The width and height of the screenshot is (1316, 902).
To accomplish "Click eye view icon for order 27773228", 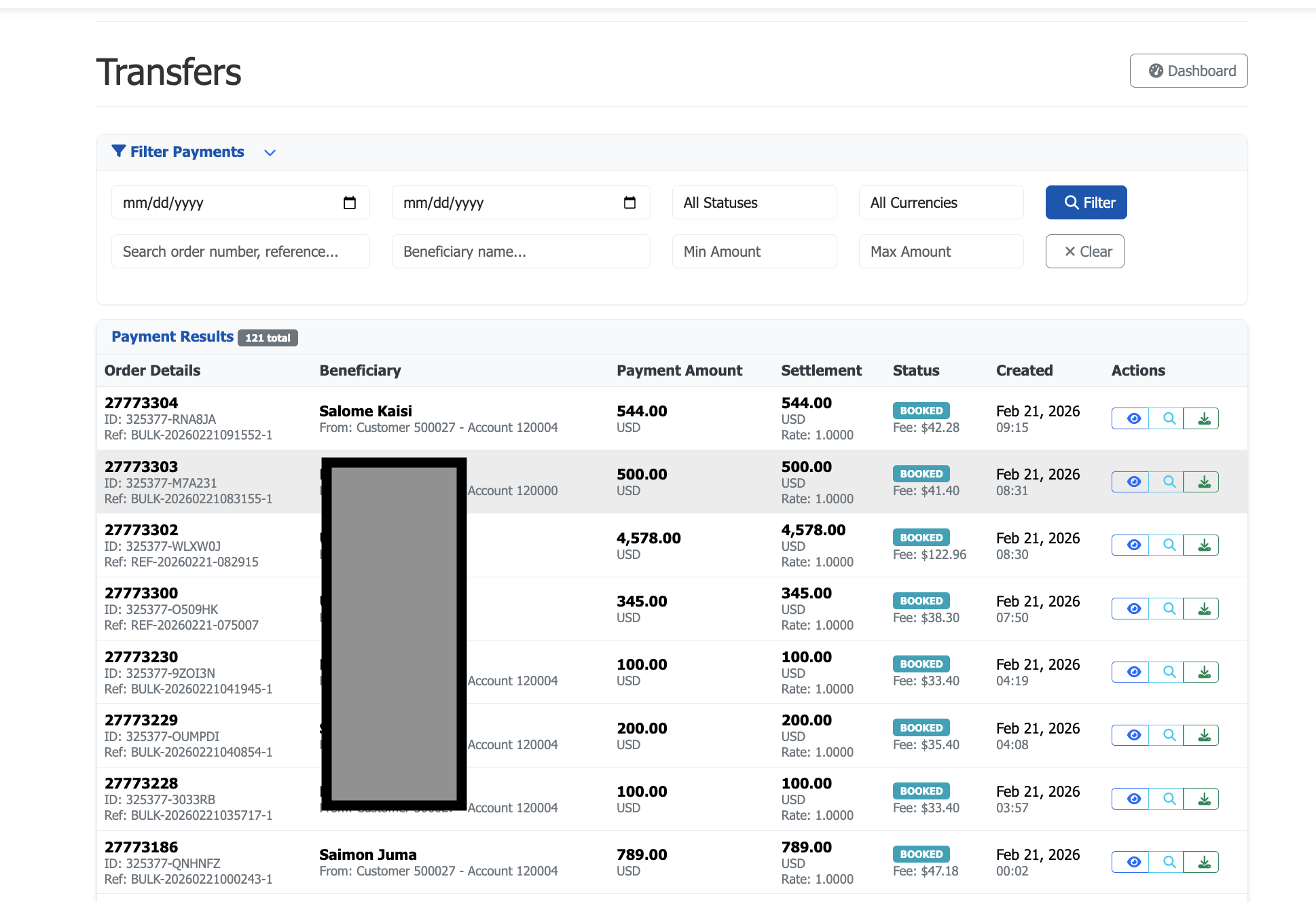I will click(x=1133, y=799).
